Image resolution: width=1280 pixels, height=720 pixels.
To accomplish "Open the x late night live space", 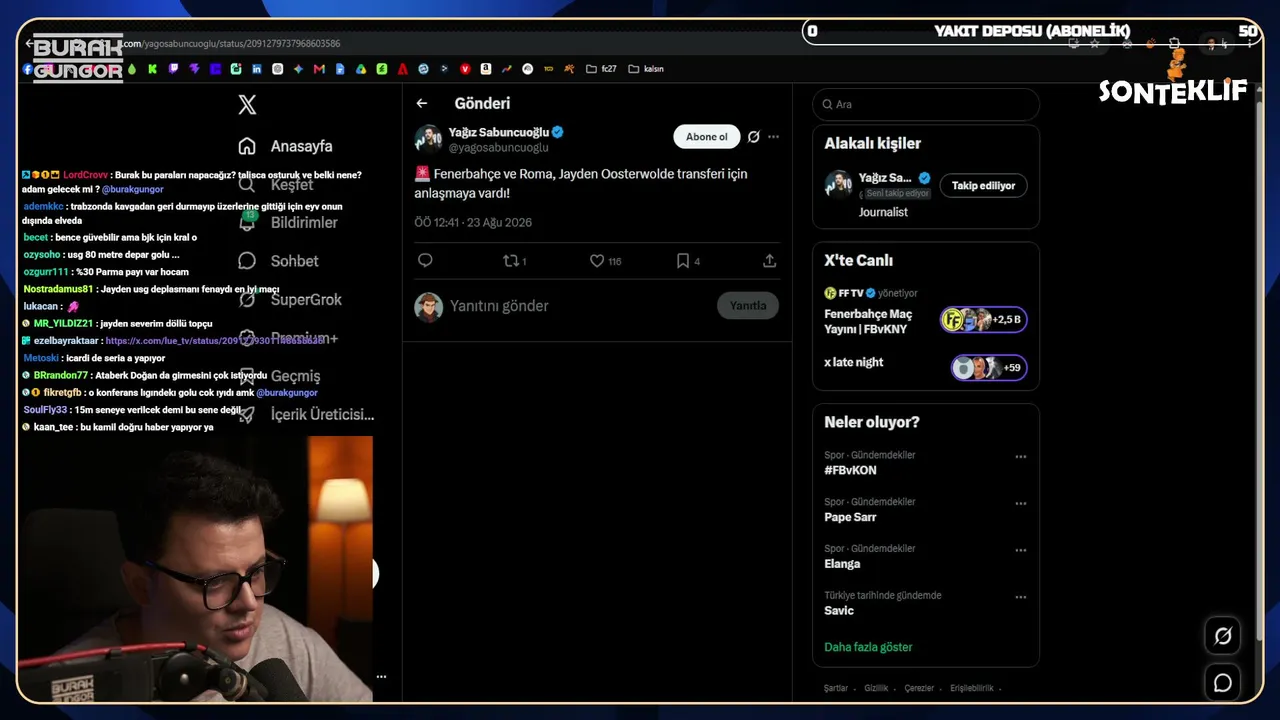I will click(x=854, y=362).
